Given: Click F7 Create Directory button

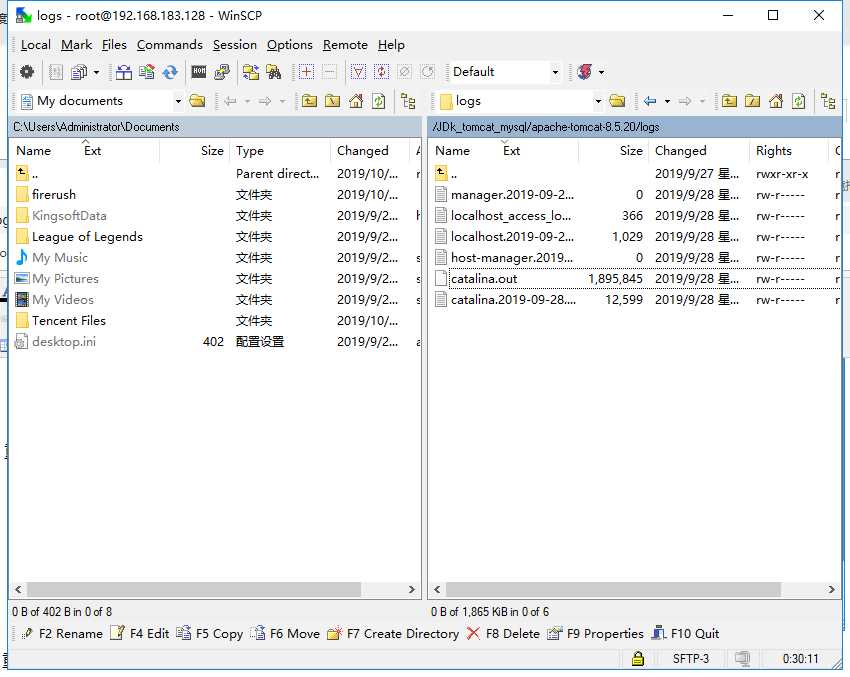Looking at the screenshot, I should 393,633.
